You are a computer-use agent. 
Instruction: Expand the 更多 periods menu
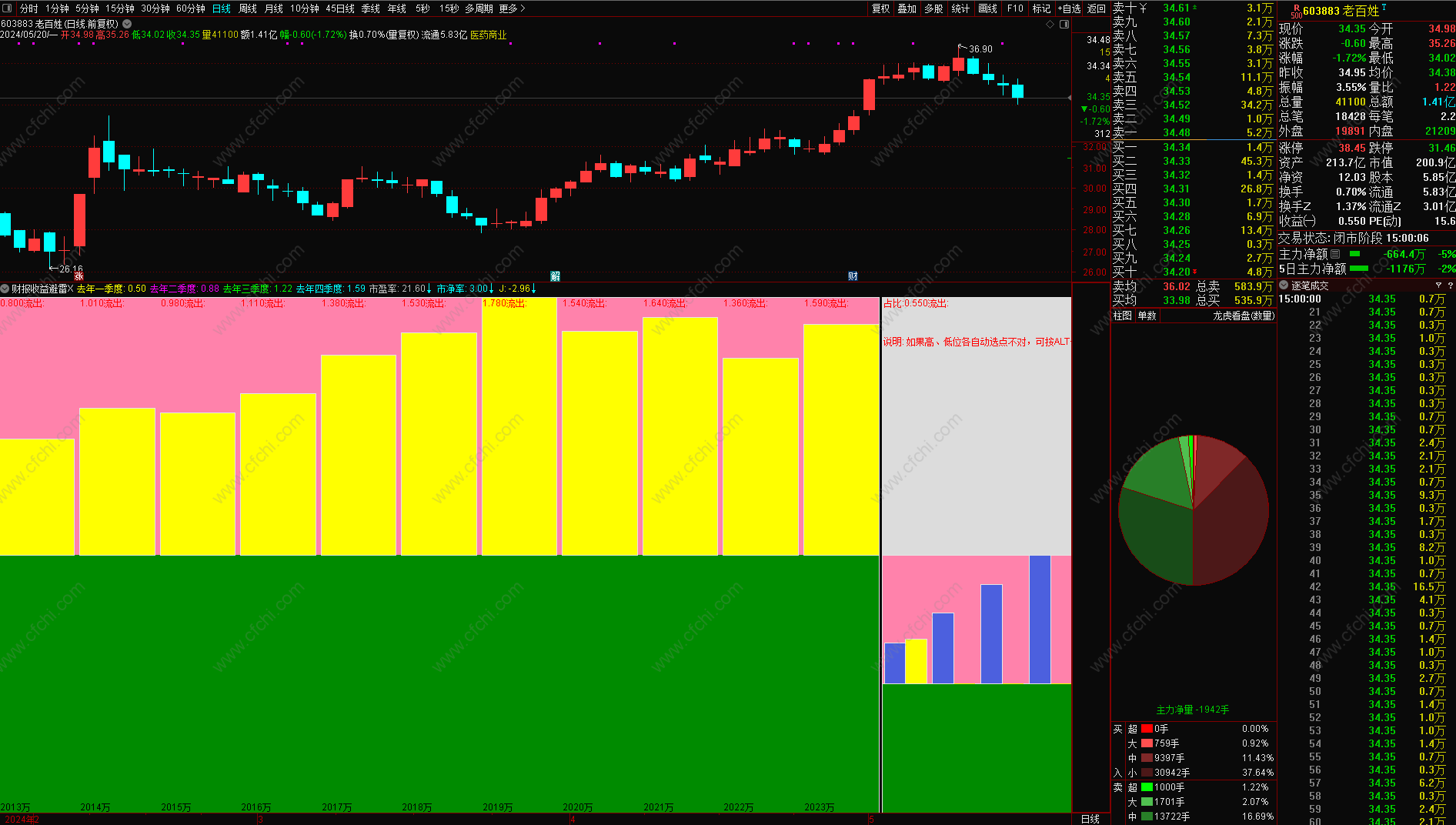click(x=513, y=8)
